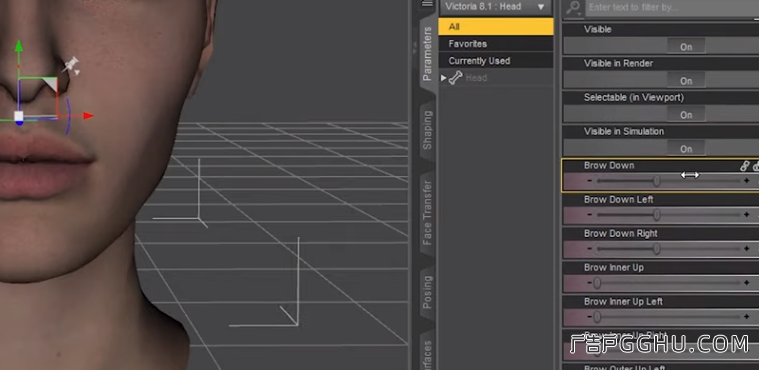759x370 pixels.
Task: Click the blue rotation arc on gizmo
Action: click(68, 116)
